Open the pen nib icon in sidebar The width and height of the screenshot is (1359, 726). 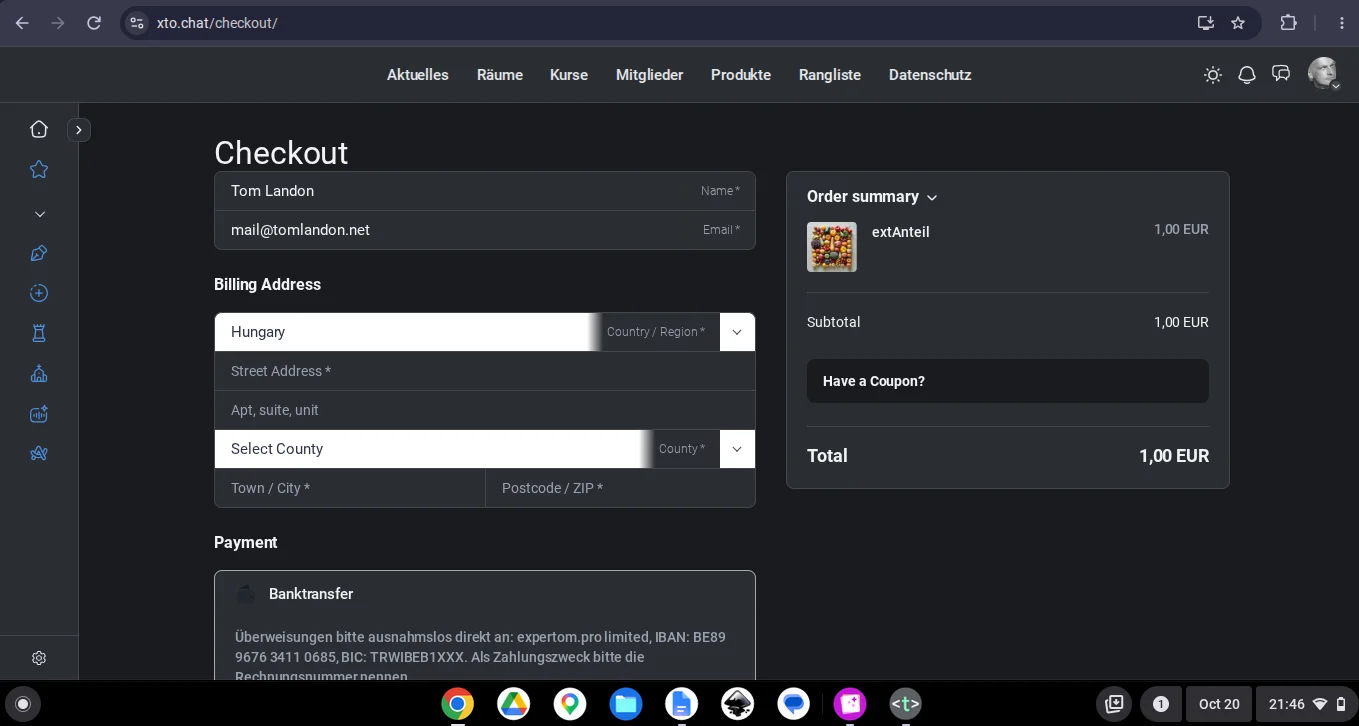(x=39, y=253)
